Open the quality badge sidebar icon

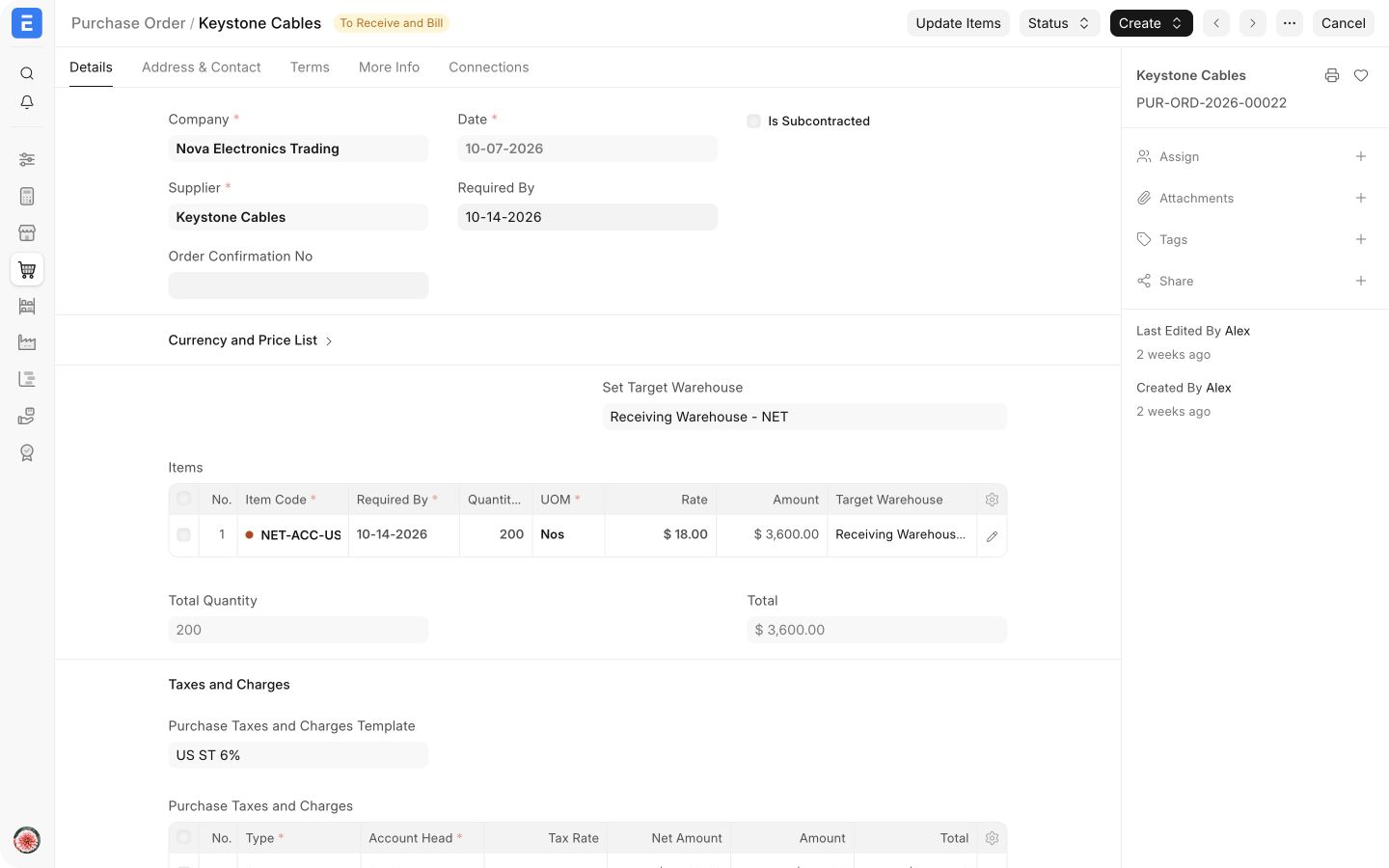27,452
